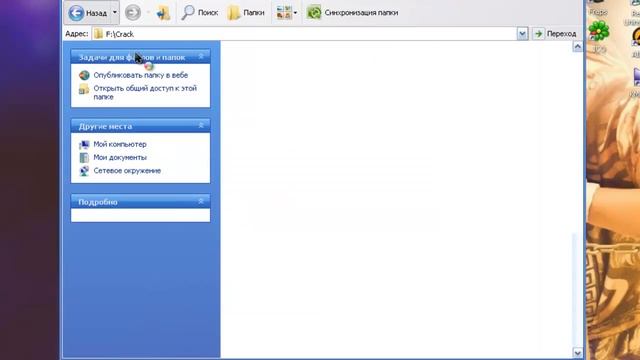Open the Views mode dropdown in the toolbar
This screenshot has width=640, height=360.
tap(287, 13)
